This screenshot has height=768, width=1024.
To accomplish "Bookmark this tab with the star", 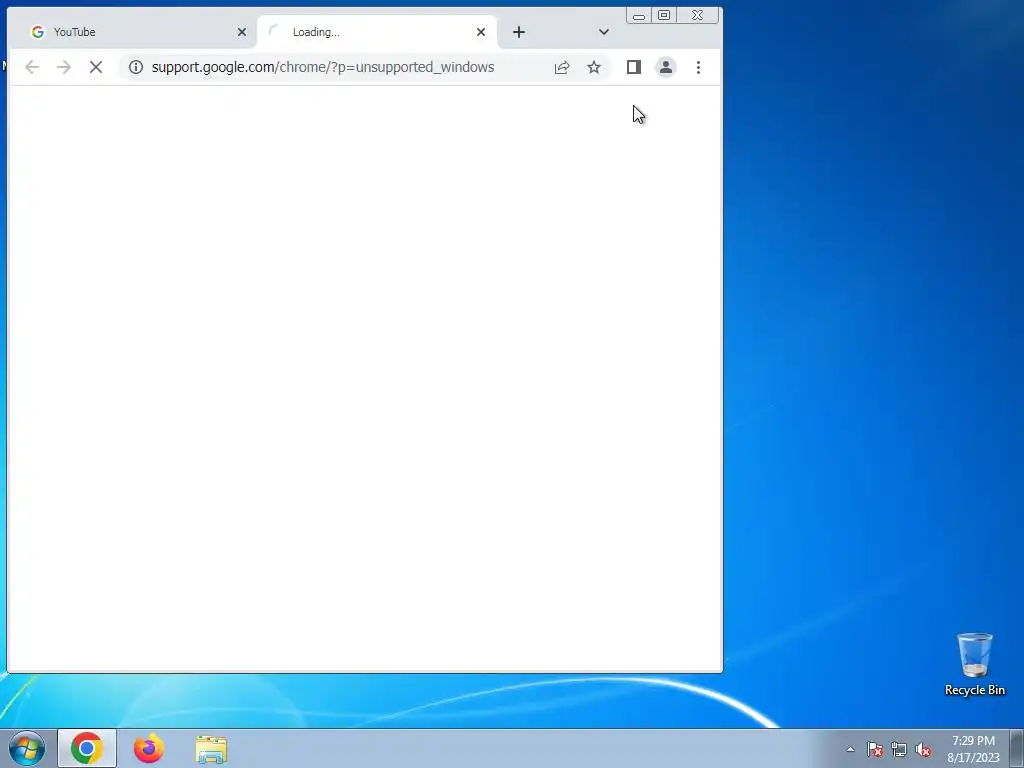I will [x=594, y=67].
